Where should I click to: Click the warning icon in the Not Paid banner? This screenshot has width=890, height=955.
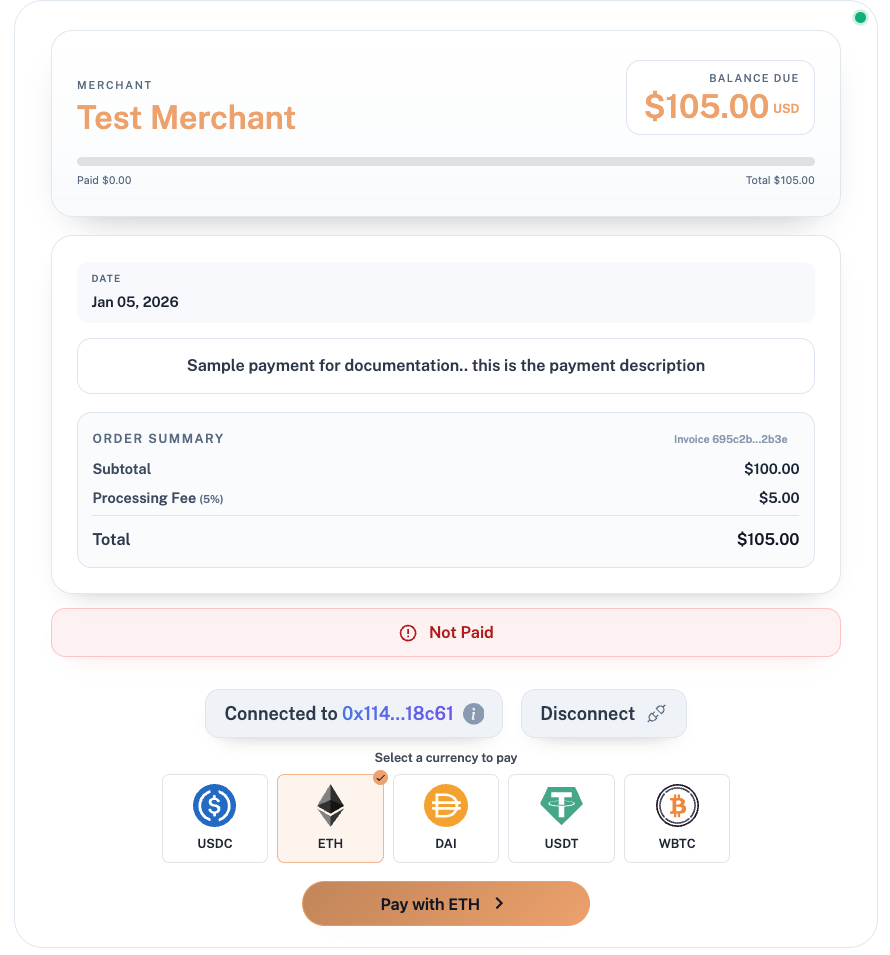(407, 632)
